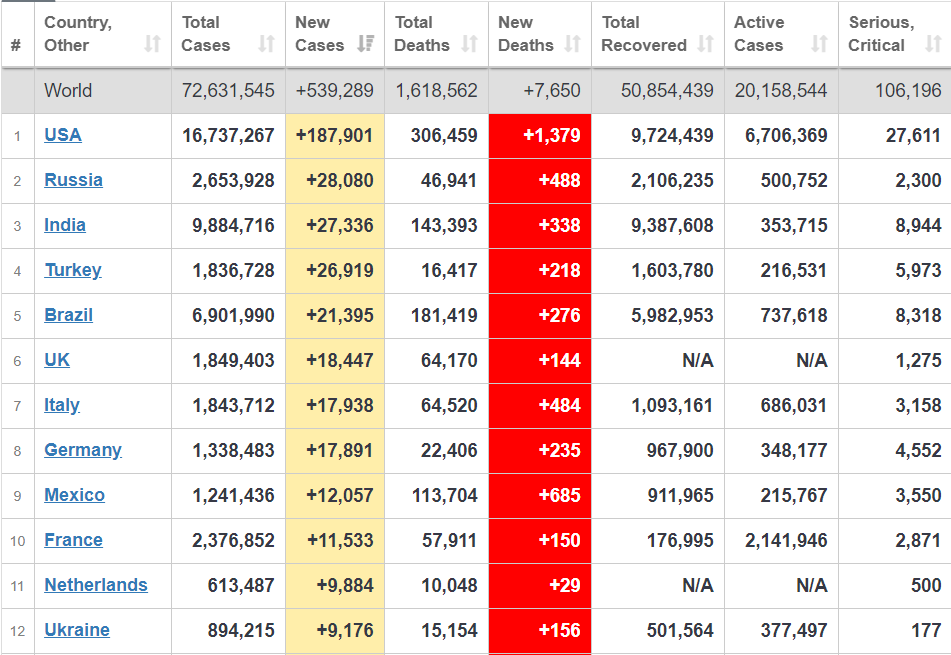Go to India's statistics page
951x655 pixels.
click(65, 225)
